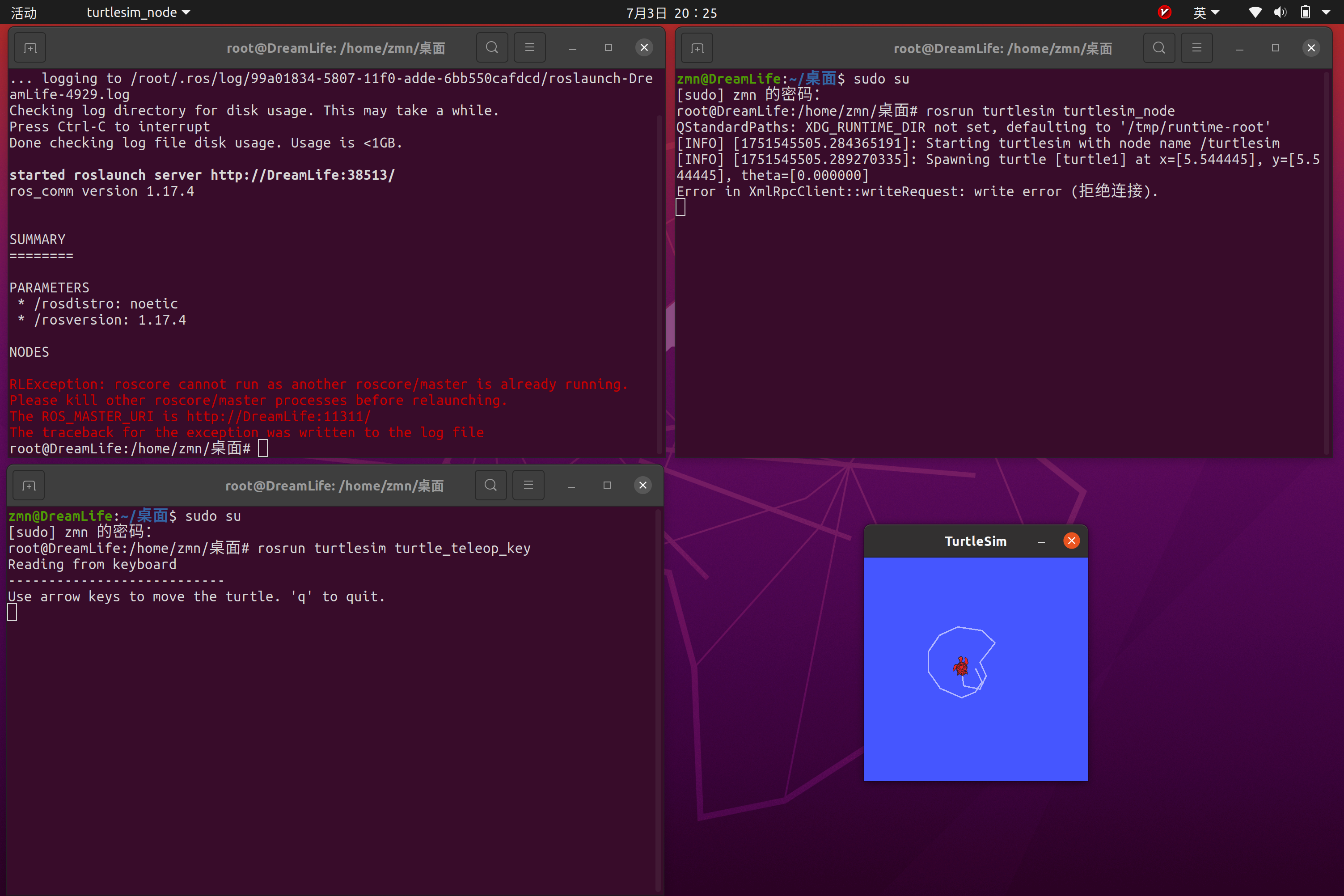Open hamburger menu of top-right terminal
This screenshot has height=896, width=1344.
click(x=1196, y=48)
